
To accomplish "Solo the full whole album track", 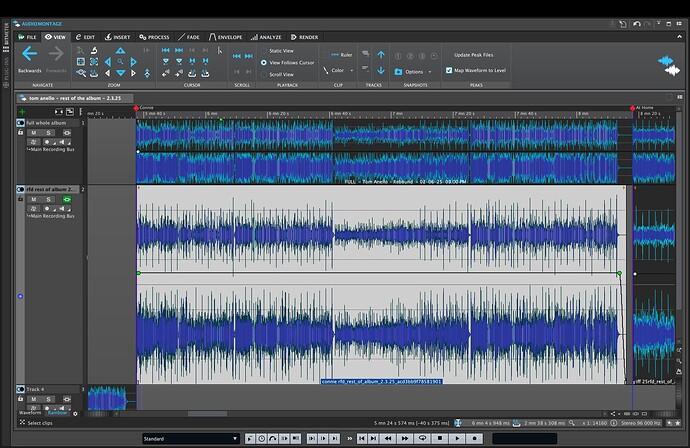I will click(48, 133).
